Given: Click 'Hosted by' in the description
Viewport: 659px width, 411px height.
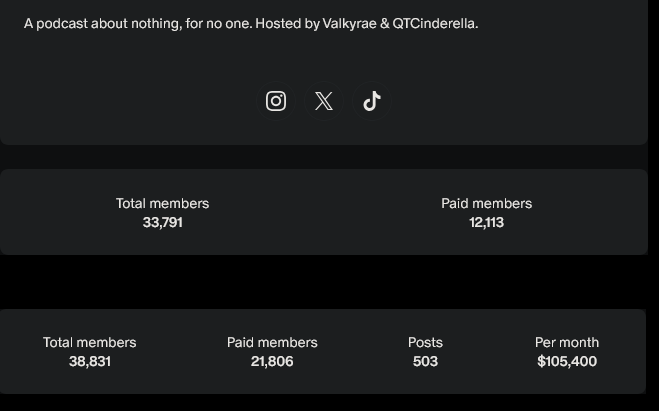Looking at the screenshot, I should click(279, 23).
